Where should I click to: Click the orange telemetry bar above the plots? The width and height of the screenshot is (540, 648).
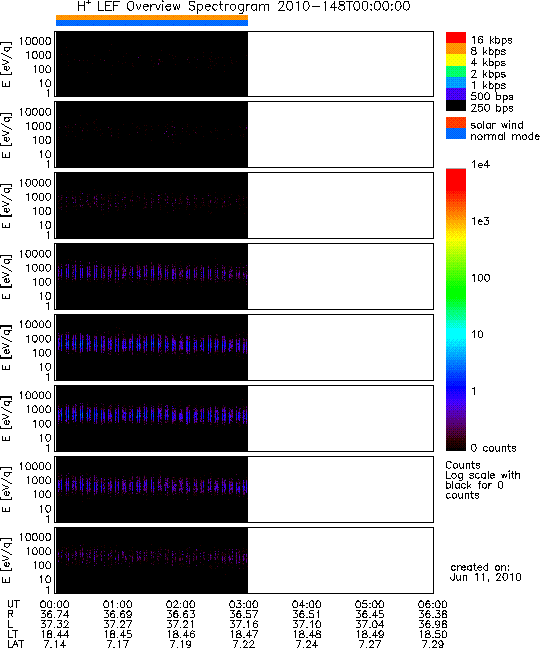pos(152,17)
